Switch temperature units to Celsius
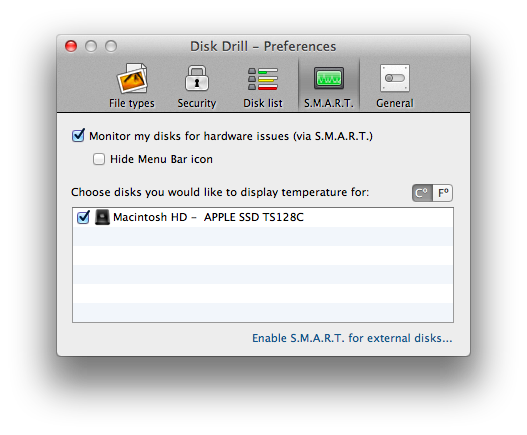Viewport: 527px width, 435px height. pos(422,193)
